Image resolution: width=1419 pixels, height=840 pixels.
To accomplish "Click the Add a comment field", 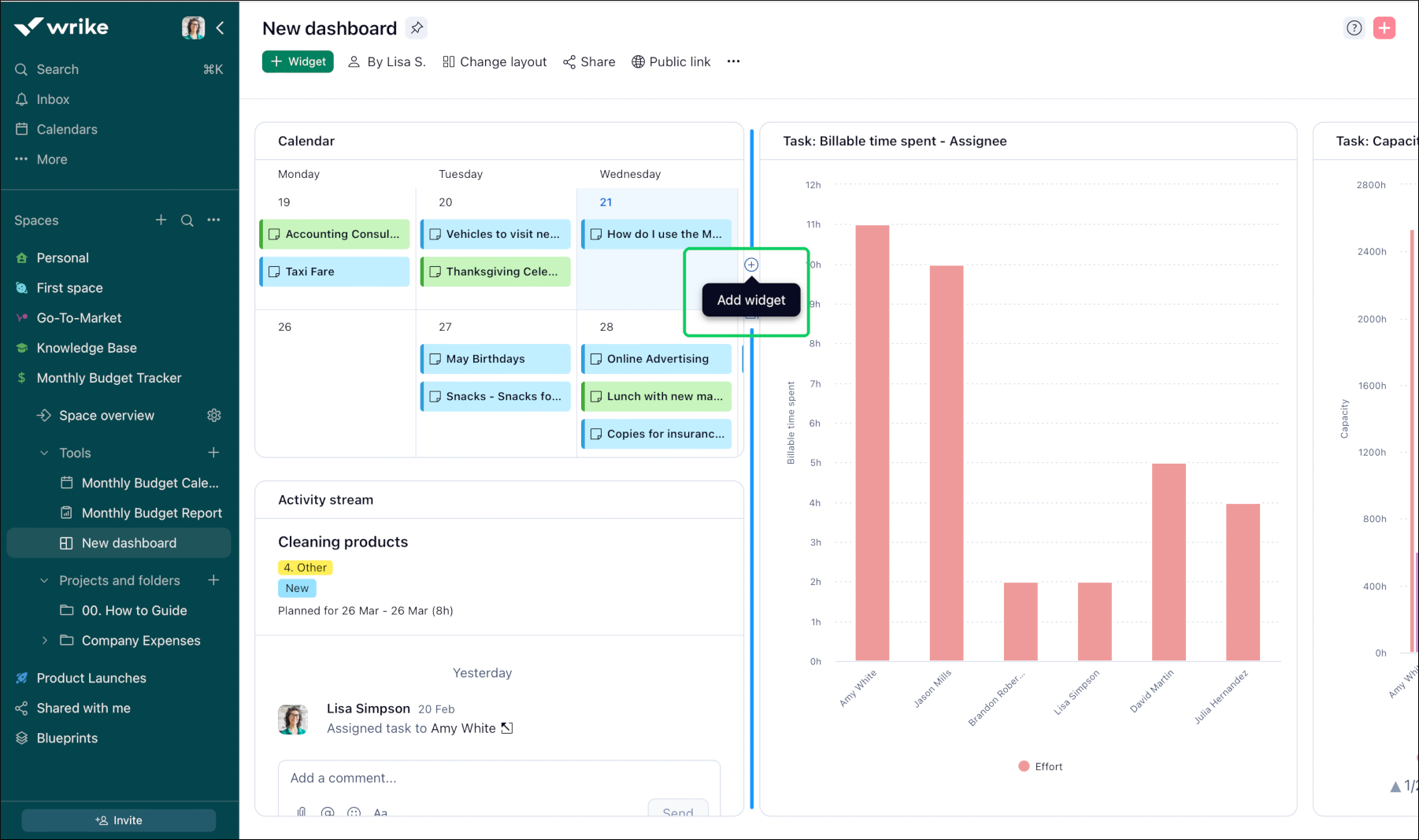I will tap(498, 778).
